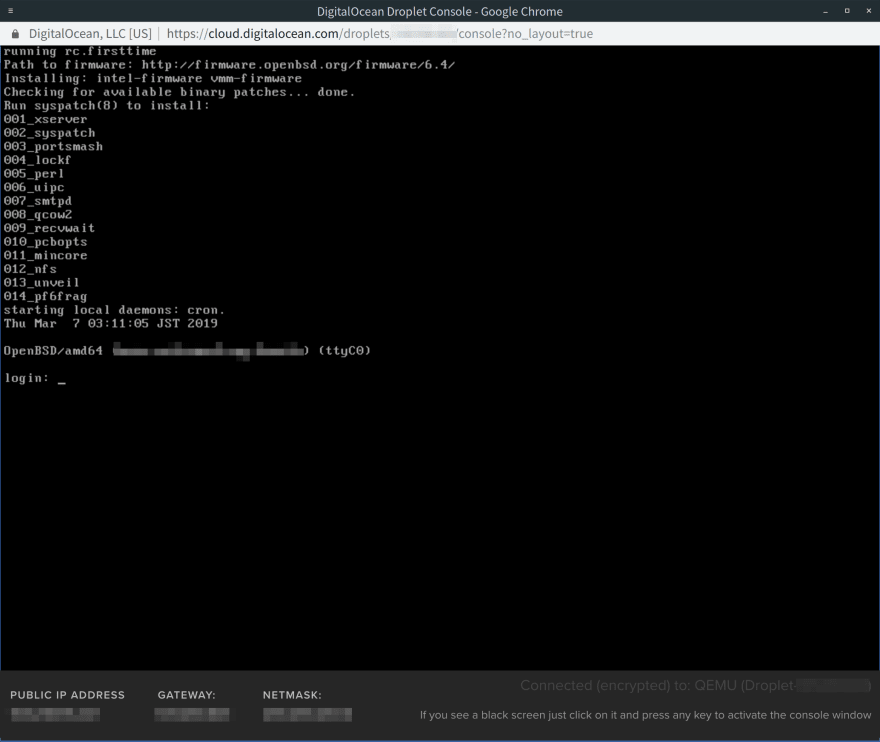Click the 005_perl patch entry

click(x=34, y=173)
